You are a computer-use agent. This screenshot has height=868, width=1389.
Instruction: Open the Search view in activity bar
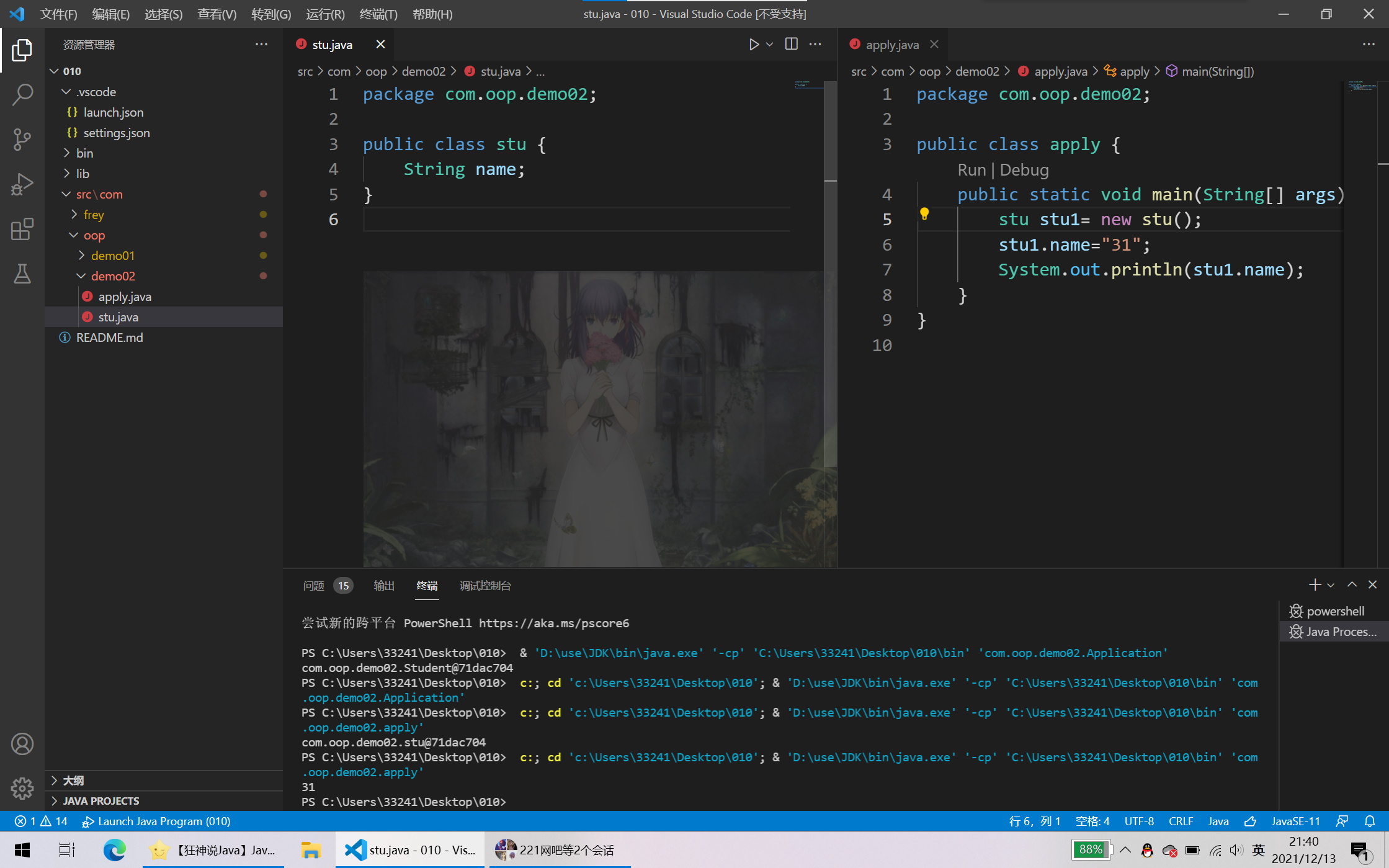point(22,95)
